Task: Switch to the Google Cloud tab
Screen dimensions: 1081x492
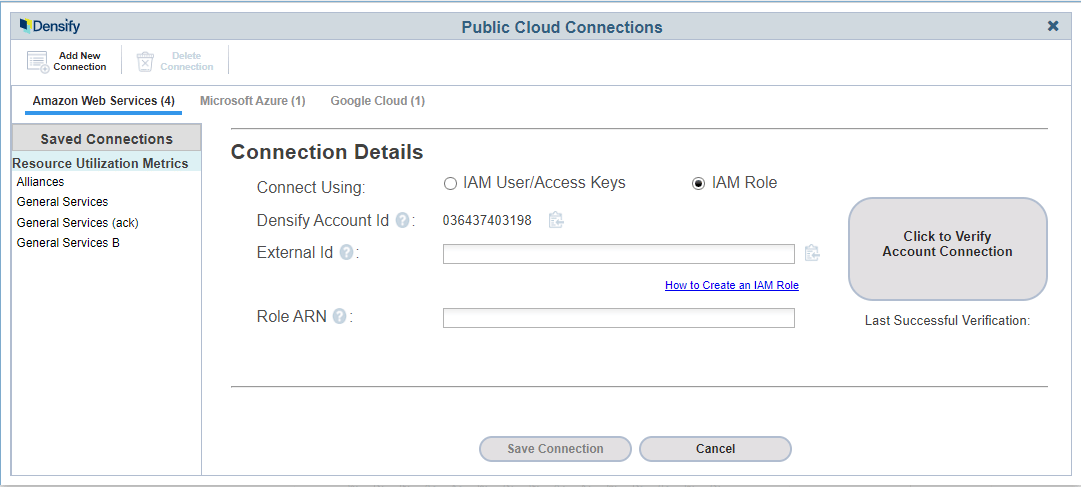Action: (x=378, y=101)
